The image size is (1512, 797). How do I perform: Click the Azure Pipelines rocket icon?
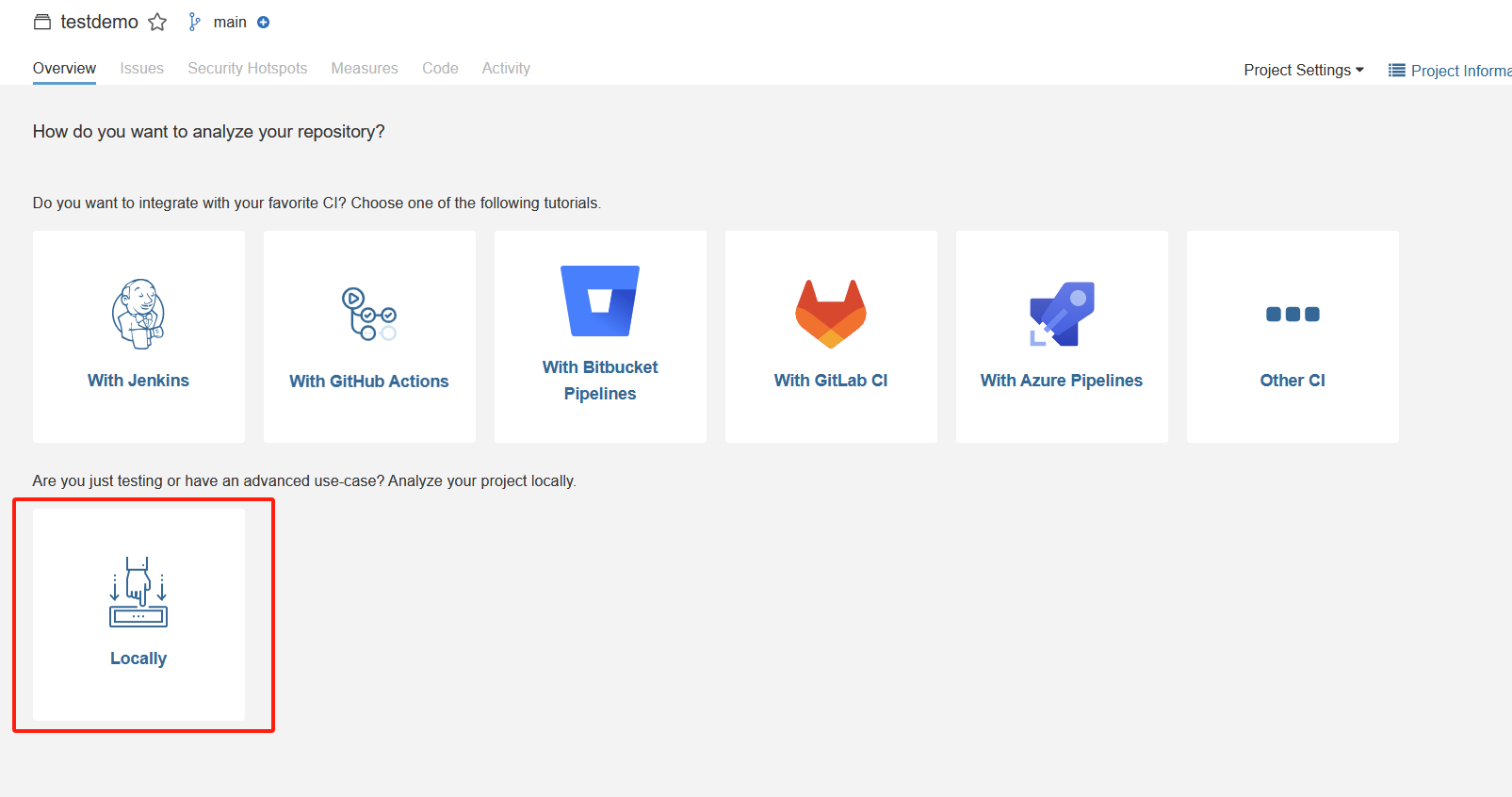point(1062,314)
